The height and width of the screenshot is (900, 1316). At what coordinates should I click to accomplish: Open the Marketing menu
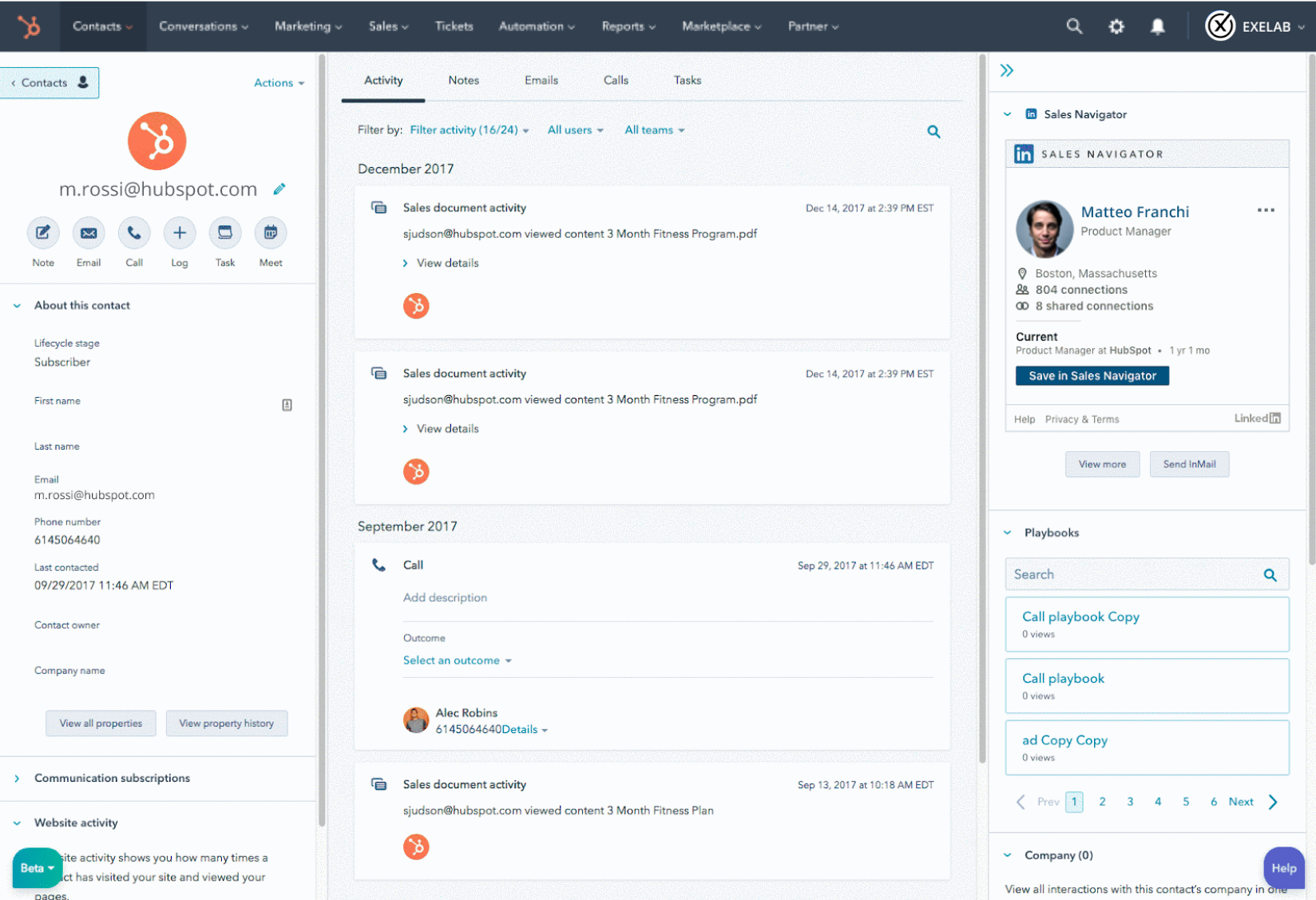[308, 26]
